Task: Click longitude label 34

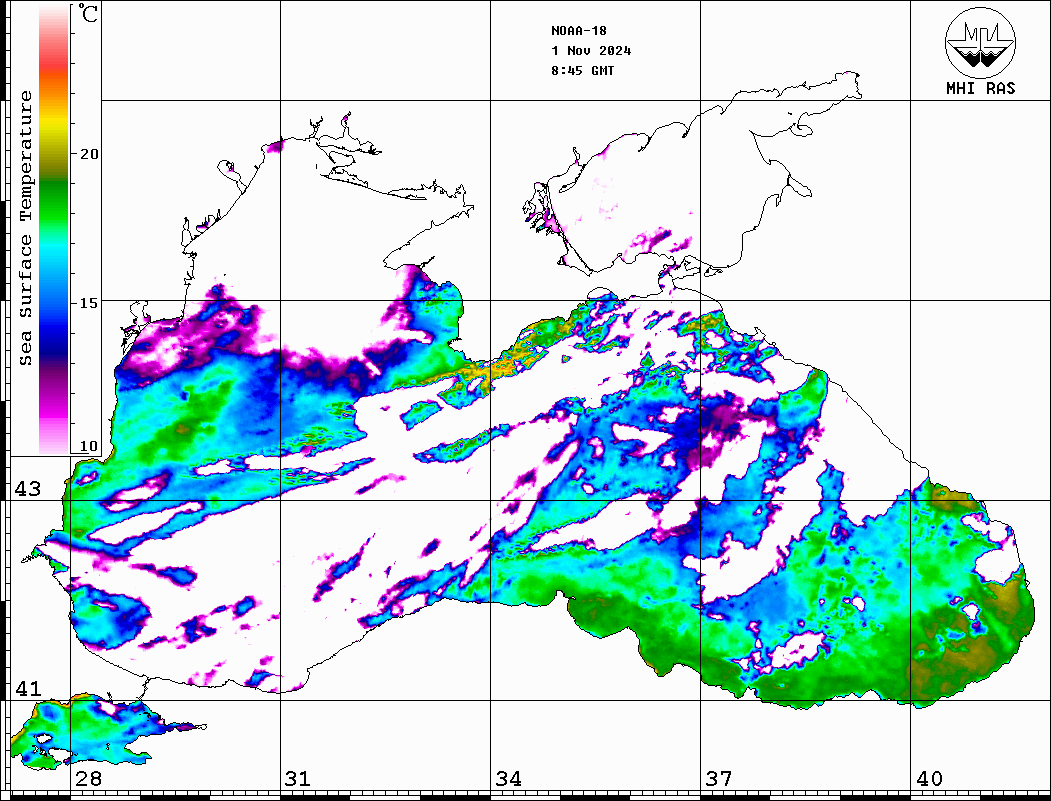Action: tap(508, 779)
